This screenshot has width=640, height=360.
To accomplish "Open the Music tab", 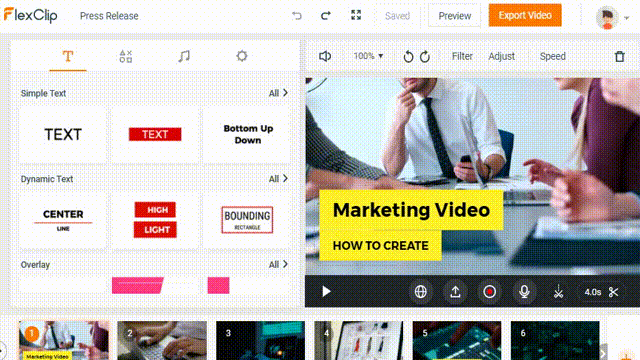I will (184, 56).
